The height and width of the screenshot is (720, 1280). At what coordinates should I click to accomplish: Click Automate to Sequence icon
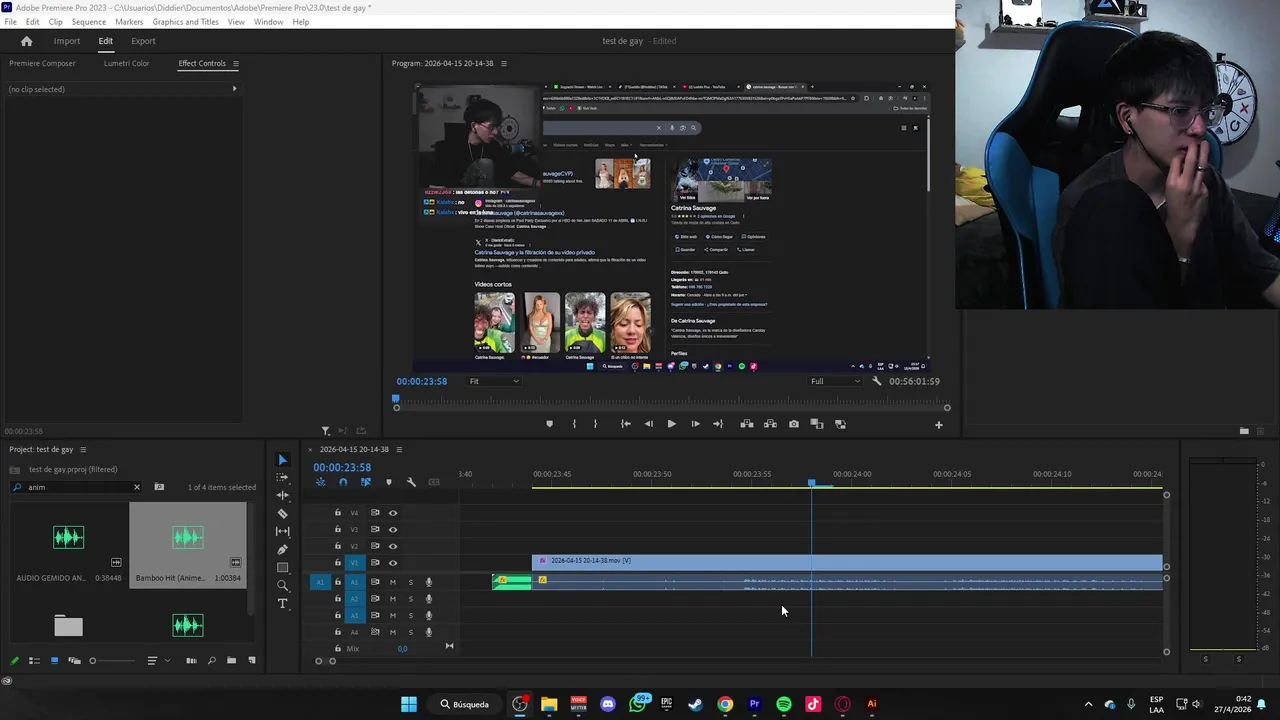pos(191,660)
